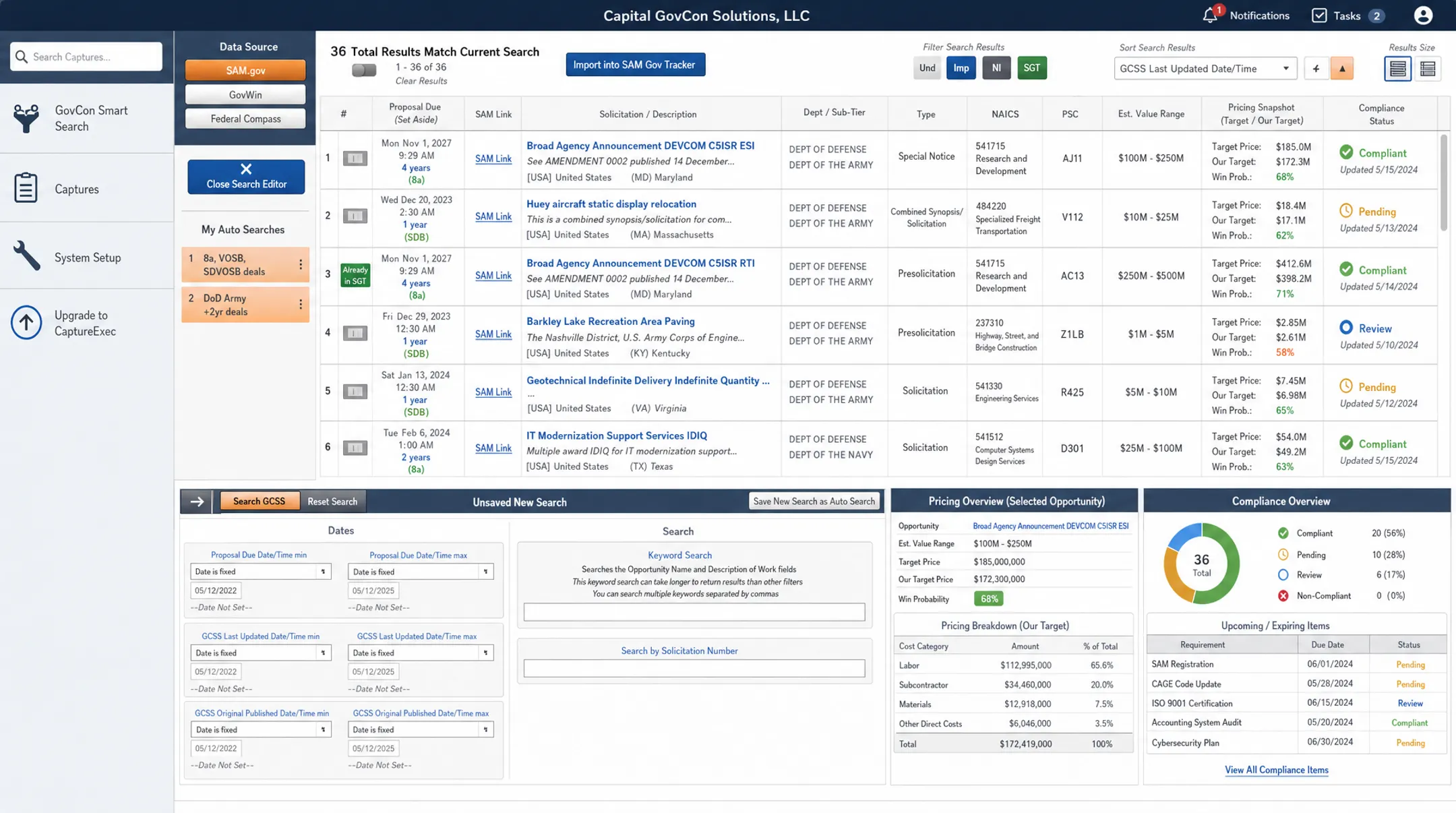This screenshot has height=813, width=1456.
Task: Toggle import selector for IT Modernization row
Action: [355, 448]
